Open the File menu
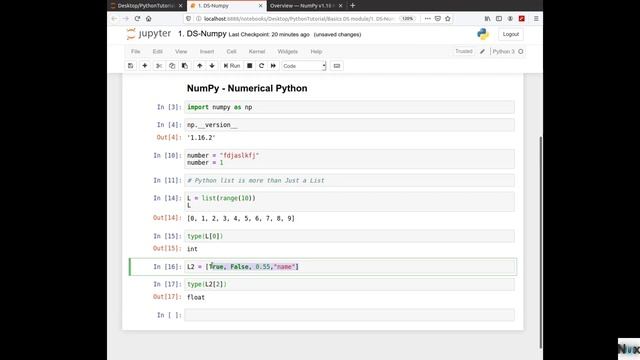This screenshot has width=640, height=360. pos(136,51)
